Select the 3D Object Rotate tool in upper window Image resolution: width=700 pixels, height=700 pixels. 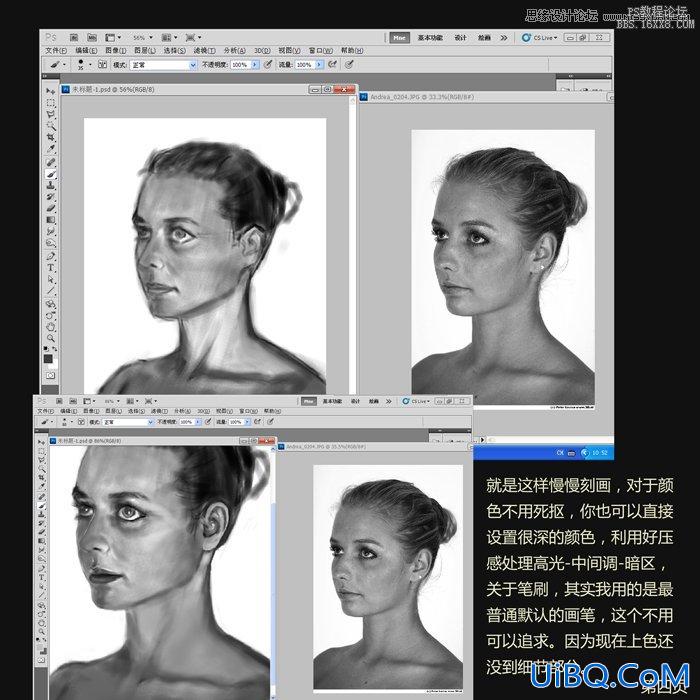click(x=50, y=304)
